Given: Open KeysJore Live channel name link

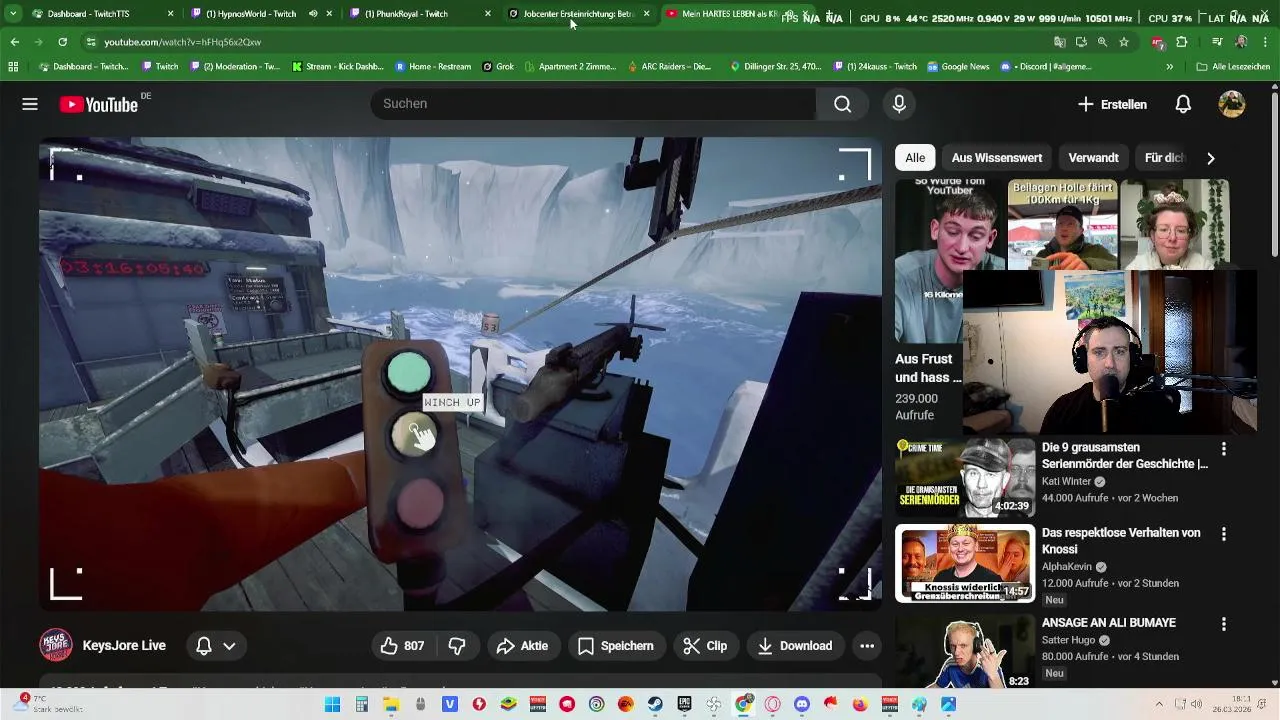Looking at the screenshot, I should click(124, 646).
